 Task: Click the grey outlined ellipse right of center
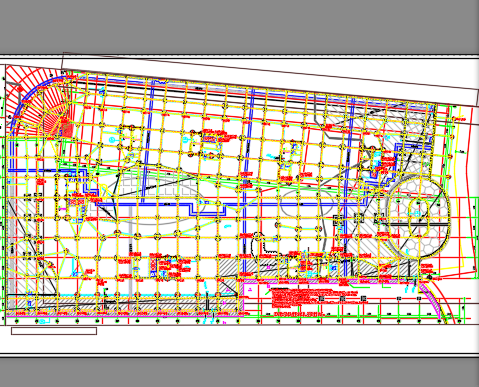pos(307,203)
